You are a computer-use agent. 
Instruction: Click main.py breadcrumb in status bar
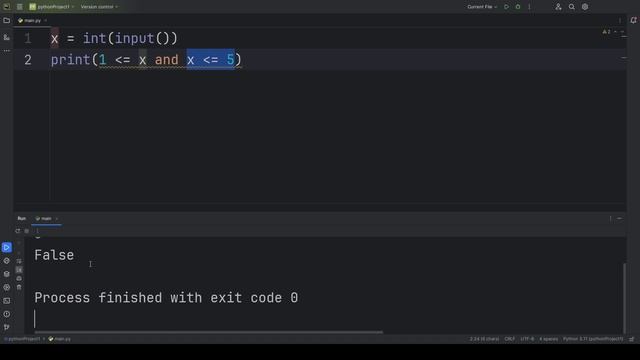click(x=60, y=339)
